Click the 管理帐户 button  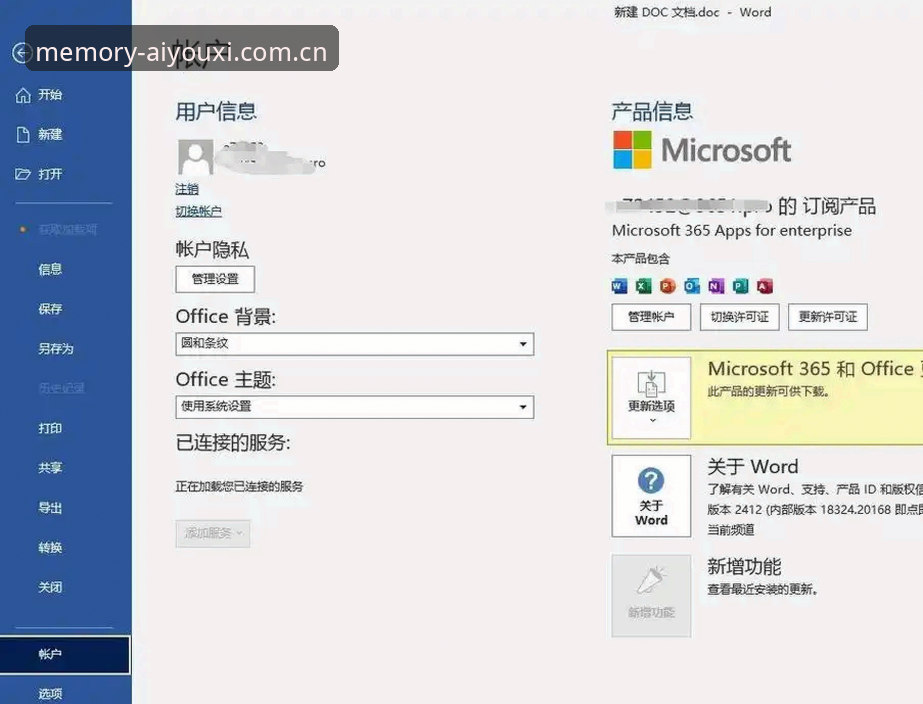651,317
